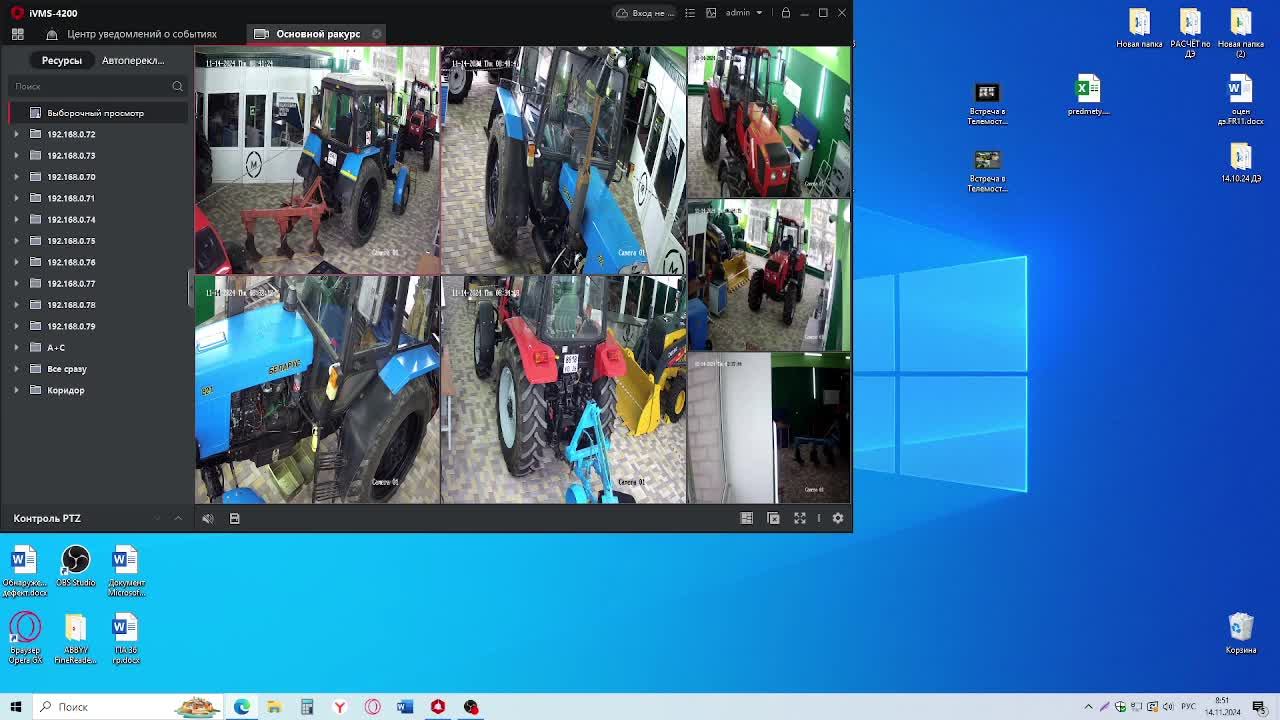
Task: Show hidden system tray icons
Action: pyautogui.click(x=1089, y=707)
